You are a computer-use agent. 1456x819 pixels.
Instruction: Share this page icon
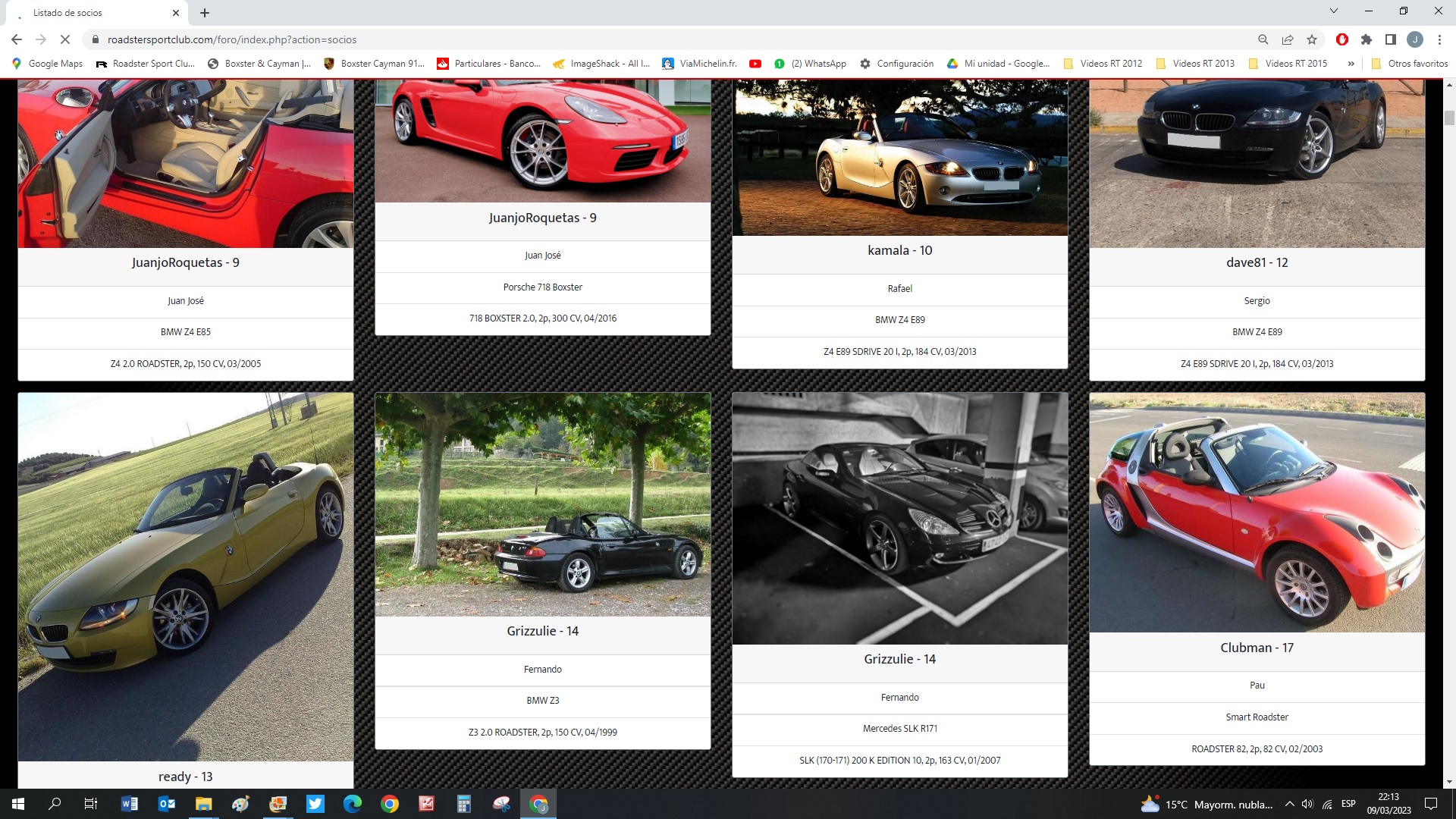(1288, 39)
